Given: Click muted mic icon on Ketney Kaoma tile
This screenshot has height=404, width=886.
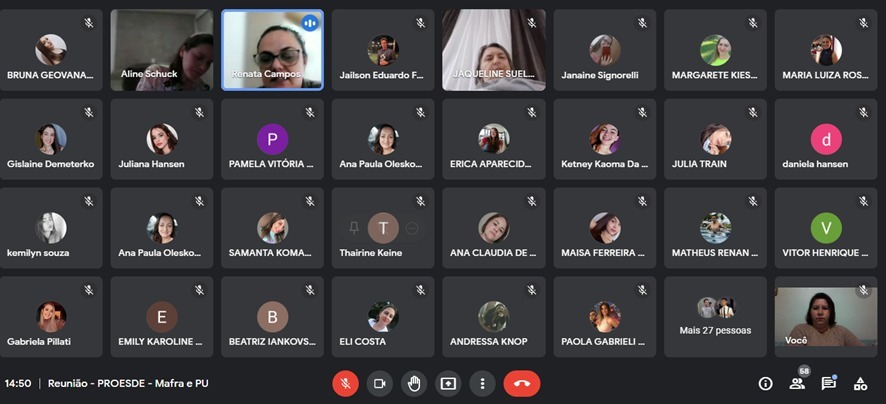Looking at the screenshot, I should click(x=642, y=112).
